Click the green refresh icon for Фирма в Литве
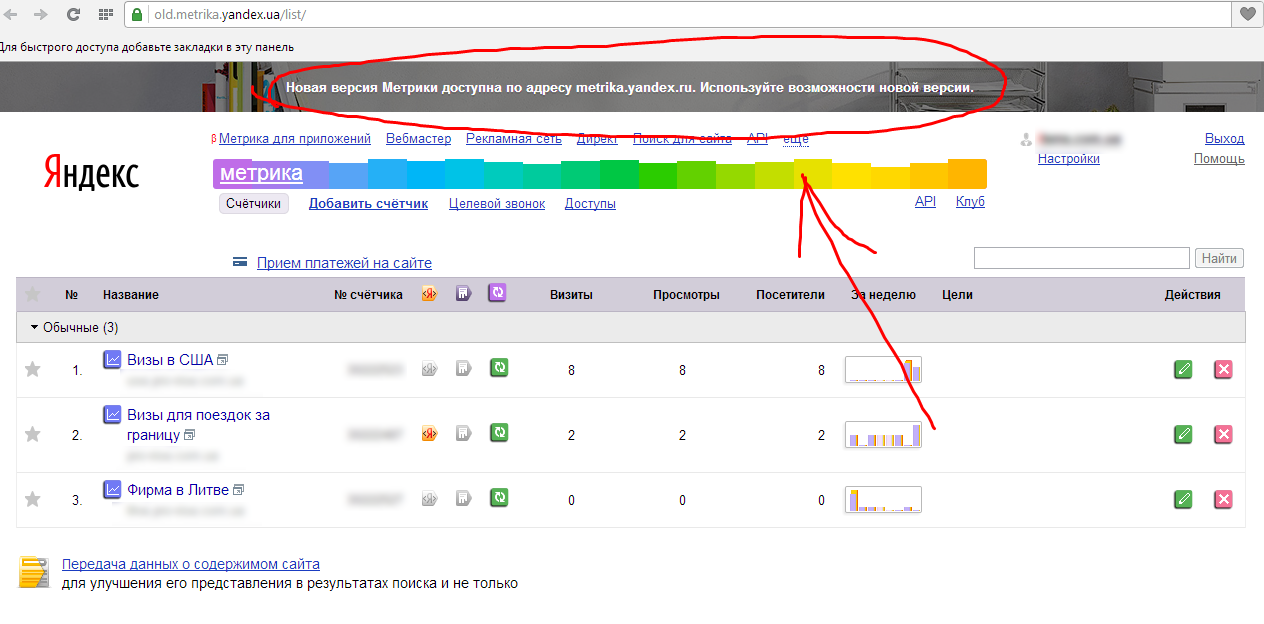Viewport: 1264px width, 624px height. click(x=499, y=497)
